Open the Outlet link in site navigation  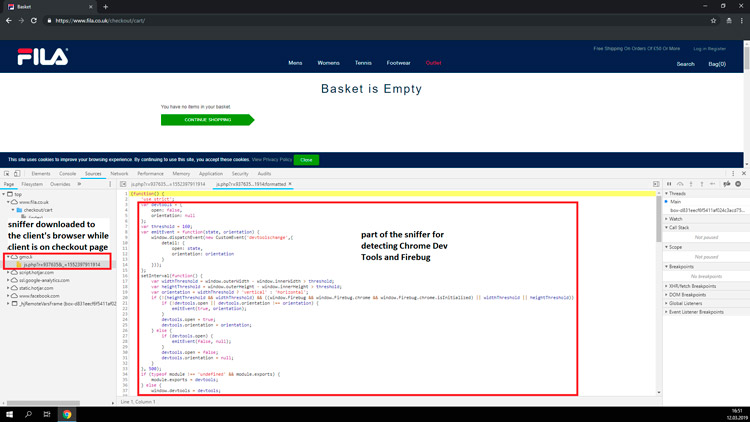click(x=433, y=63)
